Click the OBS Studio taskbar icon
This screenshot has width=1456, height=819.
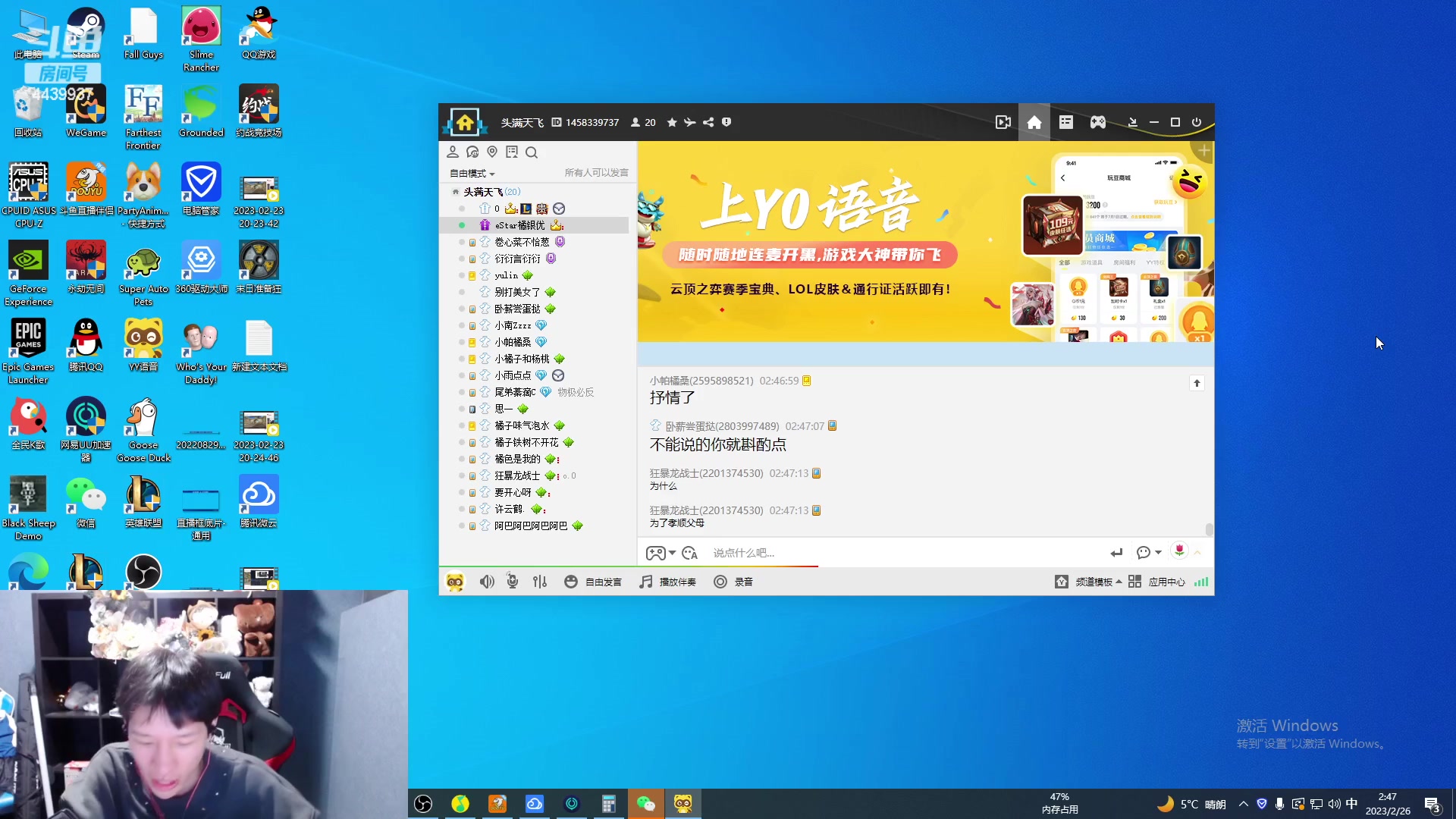[x=423, y=803]
